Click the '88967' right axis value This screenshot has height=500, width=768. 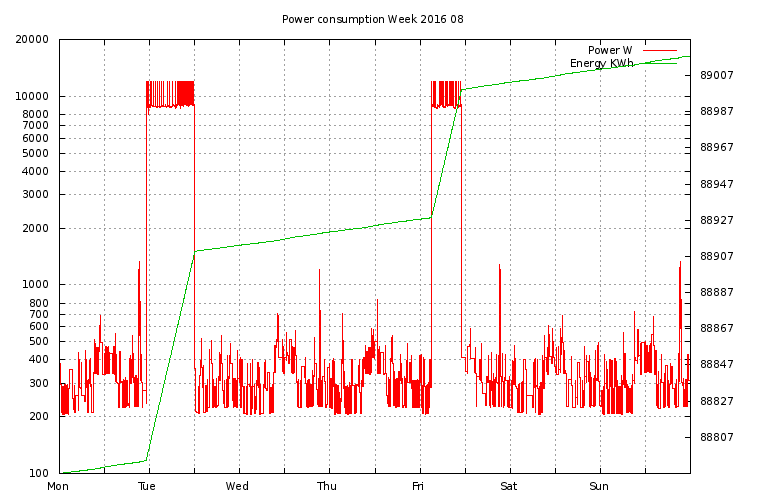click(x=717, y=147)
